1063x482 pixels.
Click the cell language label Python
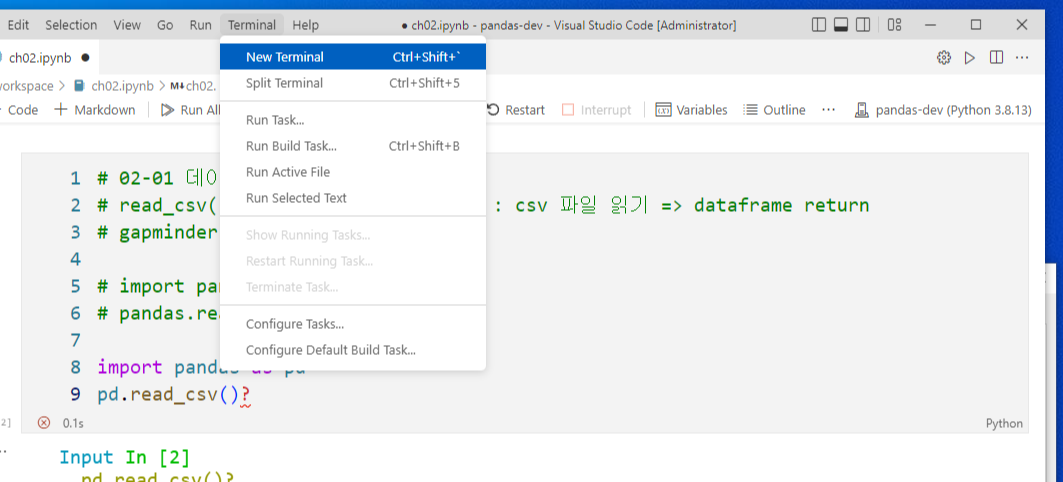click(1004, 423)
